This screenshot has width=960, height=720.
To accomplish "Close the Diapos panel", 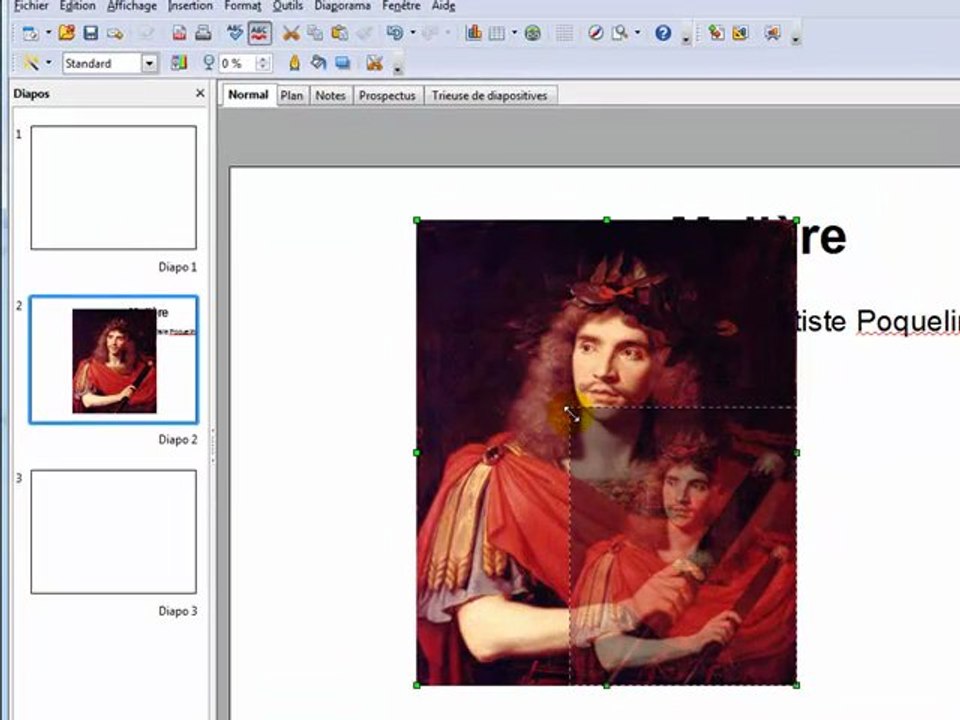I will point(200,93).
